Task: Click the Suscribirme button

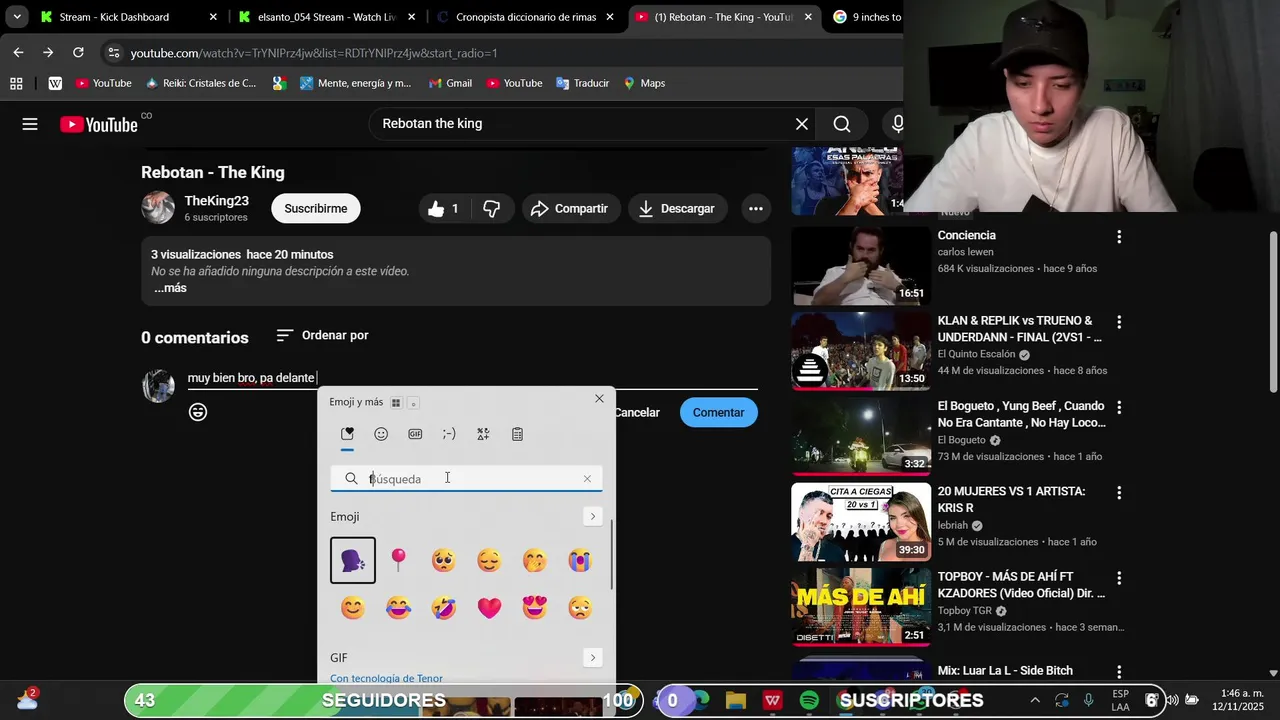Action: [x=316, y=208]
